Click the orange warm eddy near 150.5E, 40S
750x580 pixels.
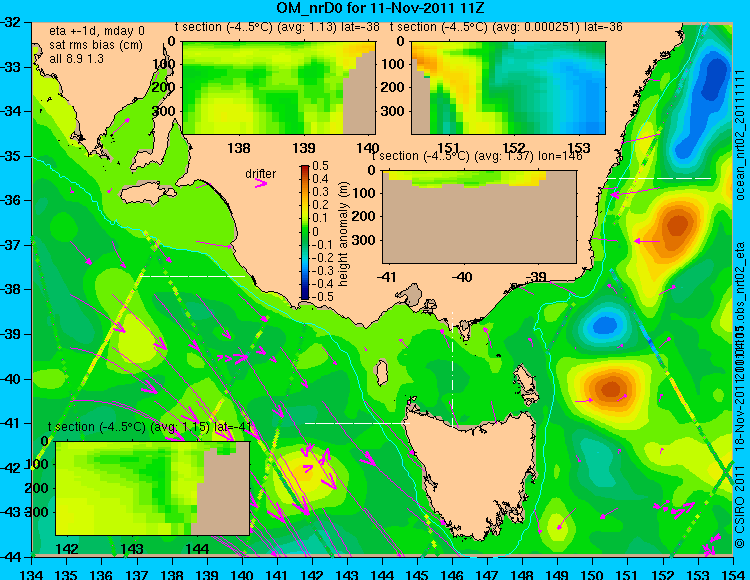610,388
